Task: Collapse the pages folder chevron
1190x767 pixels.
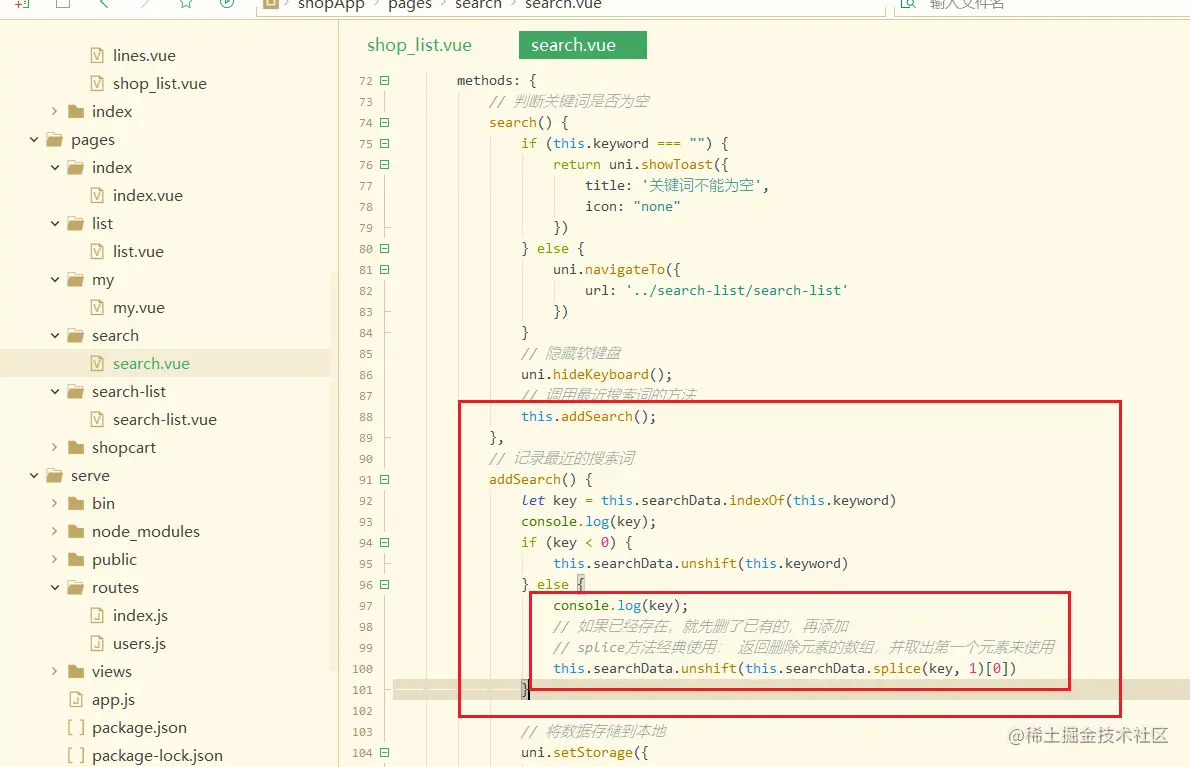Action: 34,140
